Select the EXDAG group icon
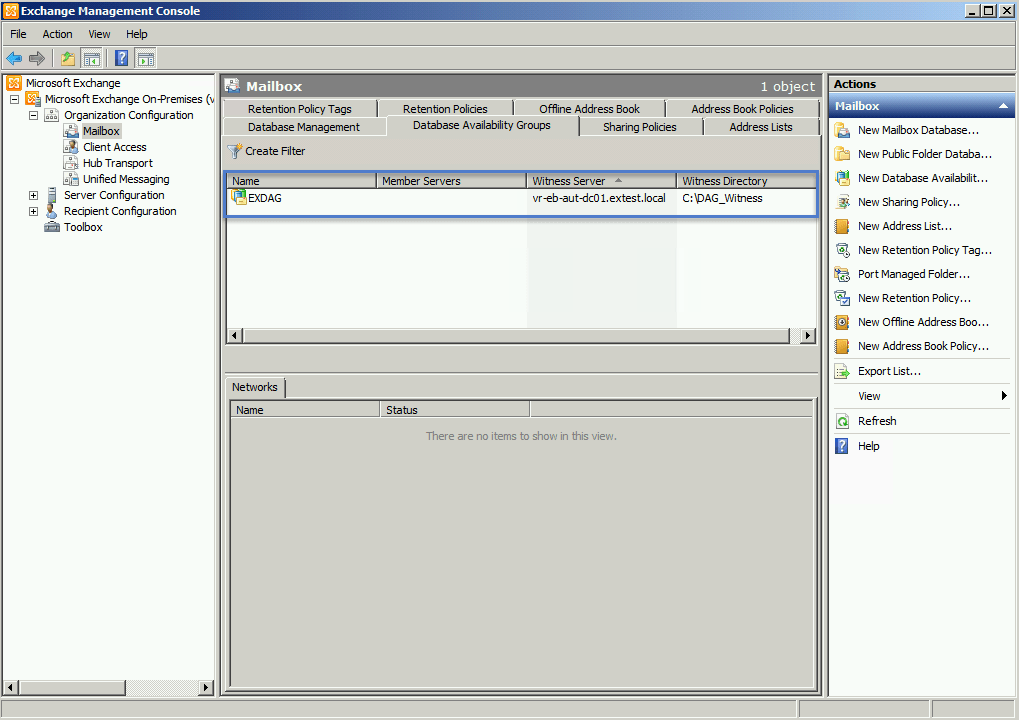This screenshot has width=1019, height=720. coord(239,198)
